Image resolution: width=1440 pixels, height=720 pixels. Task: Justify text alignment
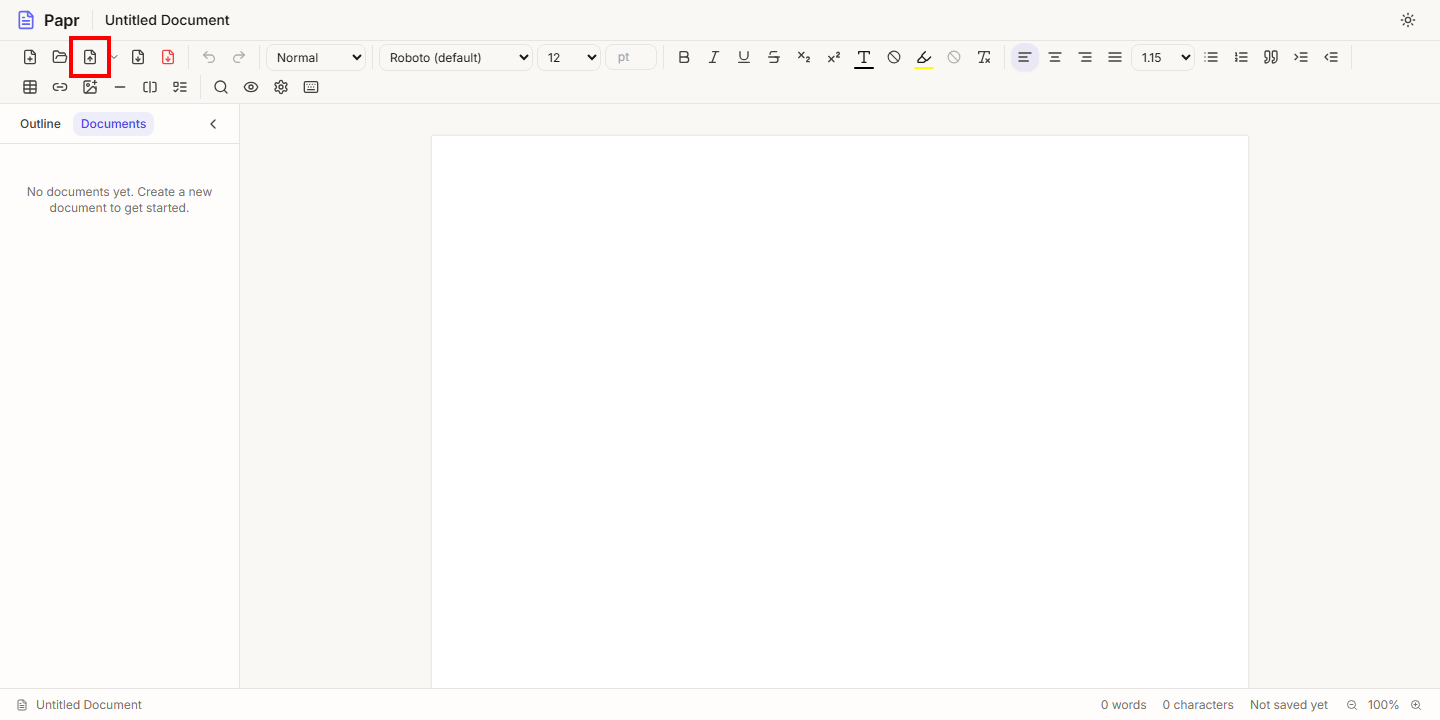click(x=1115, y=58)
